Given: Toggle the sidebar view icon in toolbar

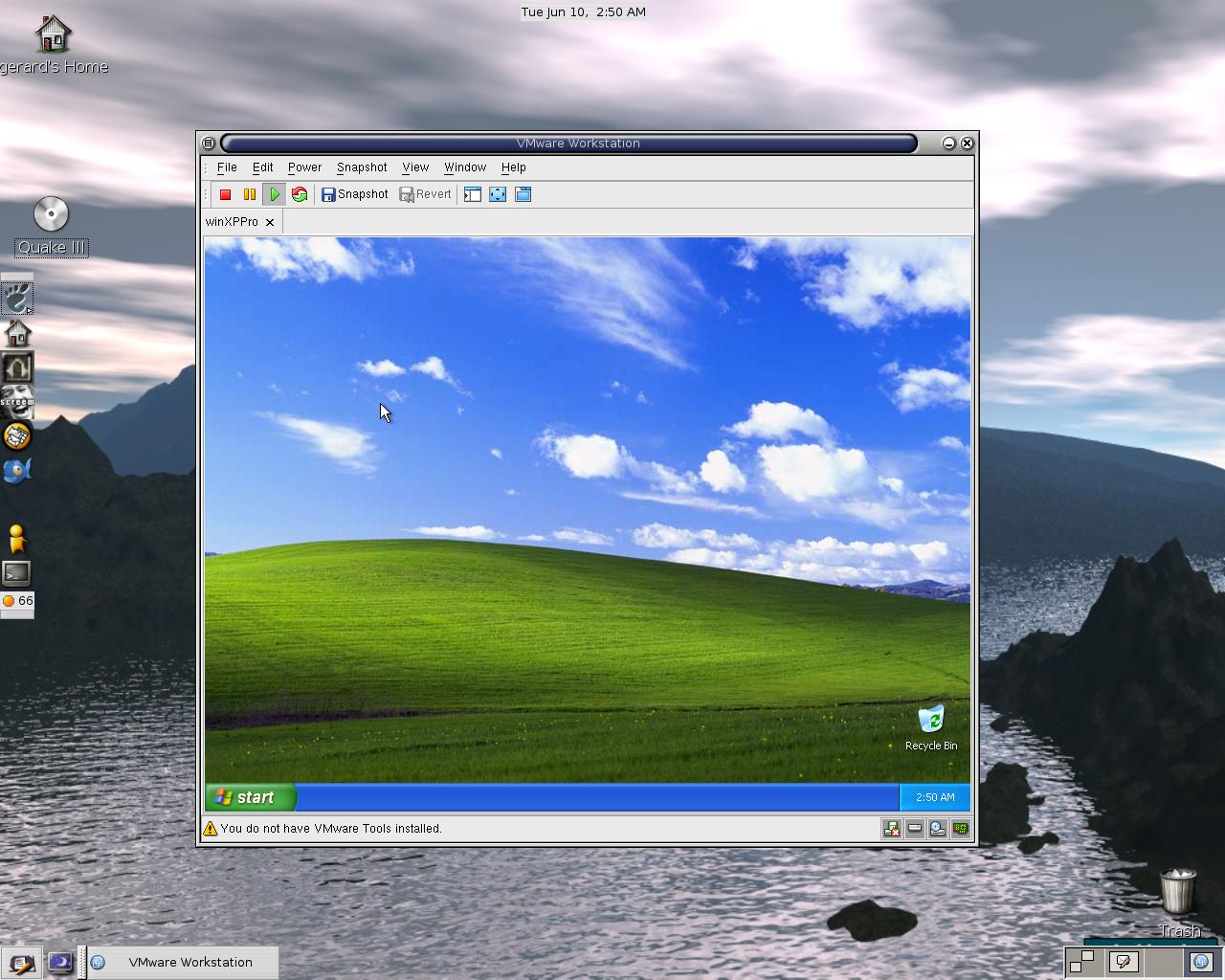Looking at the screenshot, I should coord(473,194).
